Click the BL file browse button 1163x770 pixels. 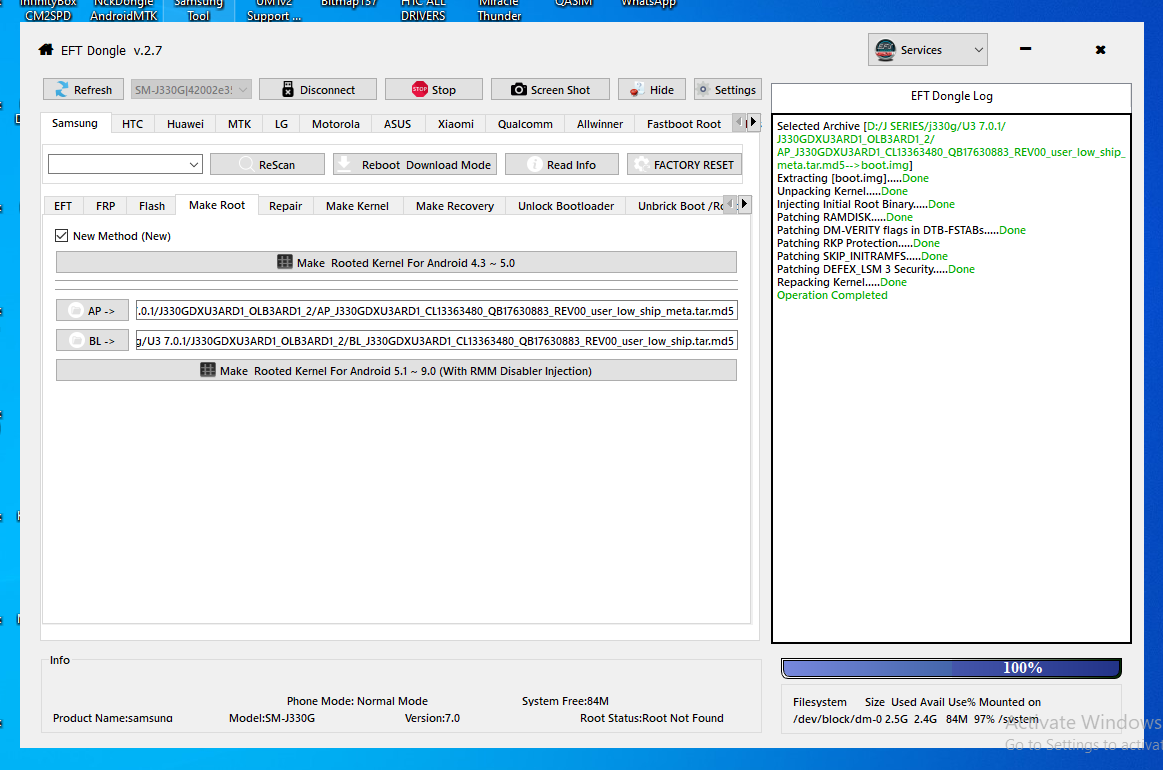point(93,340)
